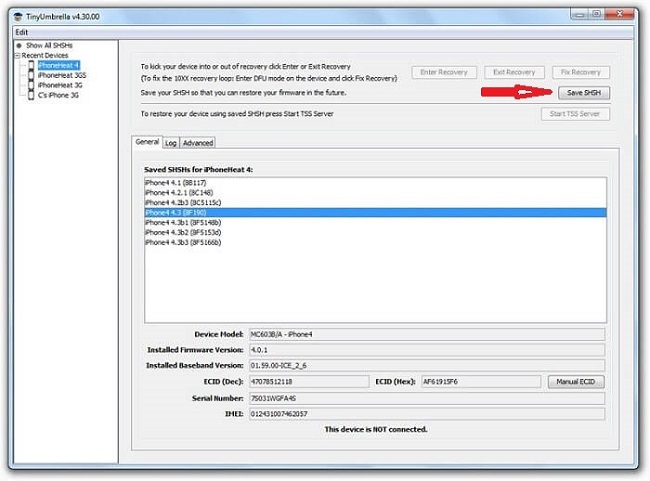
Task: Select iPhone4 4.3b3 (8F5166b) SHSH entry
Action: pyautogui.click(x=183, y=243)
